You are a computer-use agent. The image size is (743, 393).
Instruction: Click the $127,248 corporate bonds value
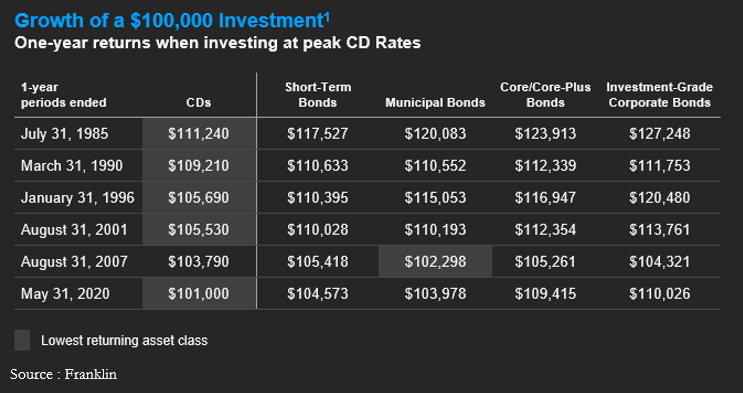(660, 134)
